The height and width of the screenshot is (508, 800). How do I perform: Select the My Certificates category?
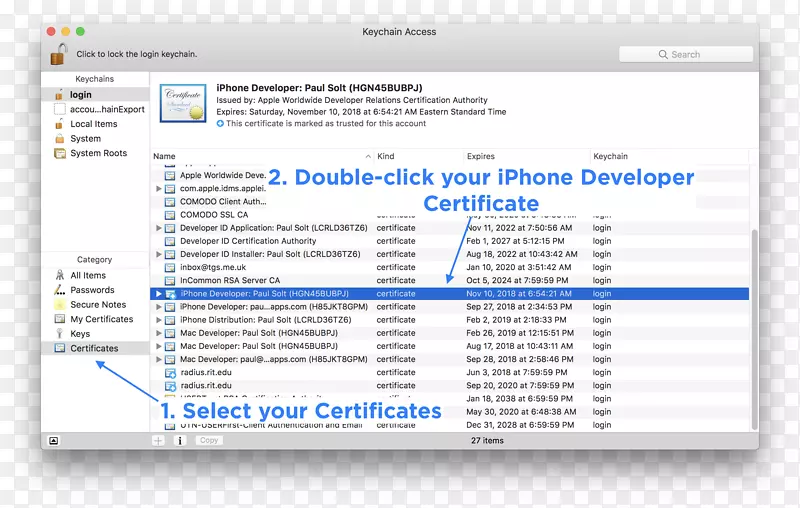tap(101, 319)
